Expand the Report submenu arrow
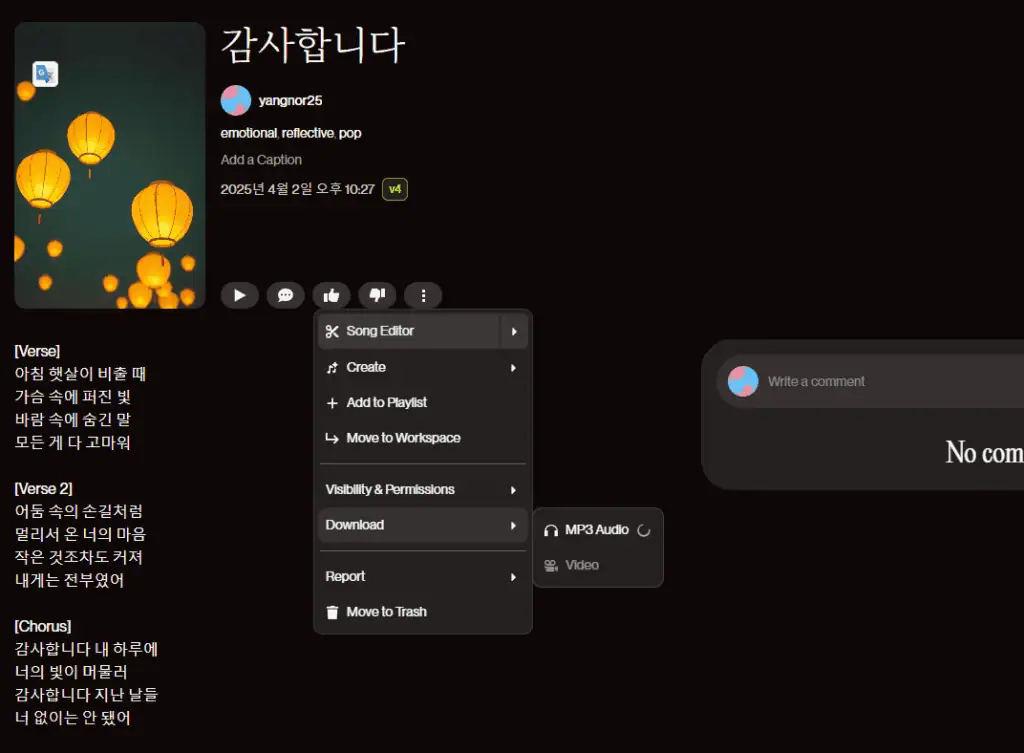 pos(514,577)
